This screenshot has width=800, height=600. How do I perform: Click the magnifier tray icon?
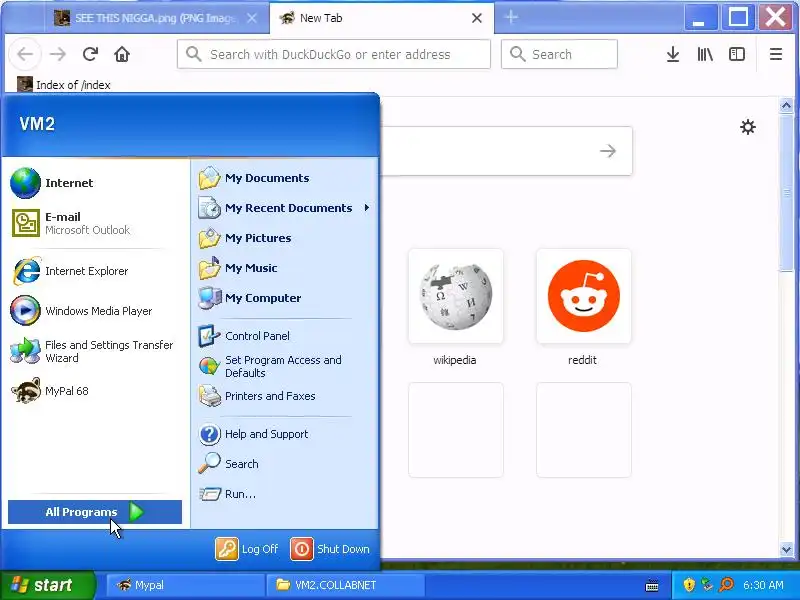coord(726,585)
